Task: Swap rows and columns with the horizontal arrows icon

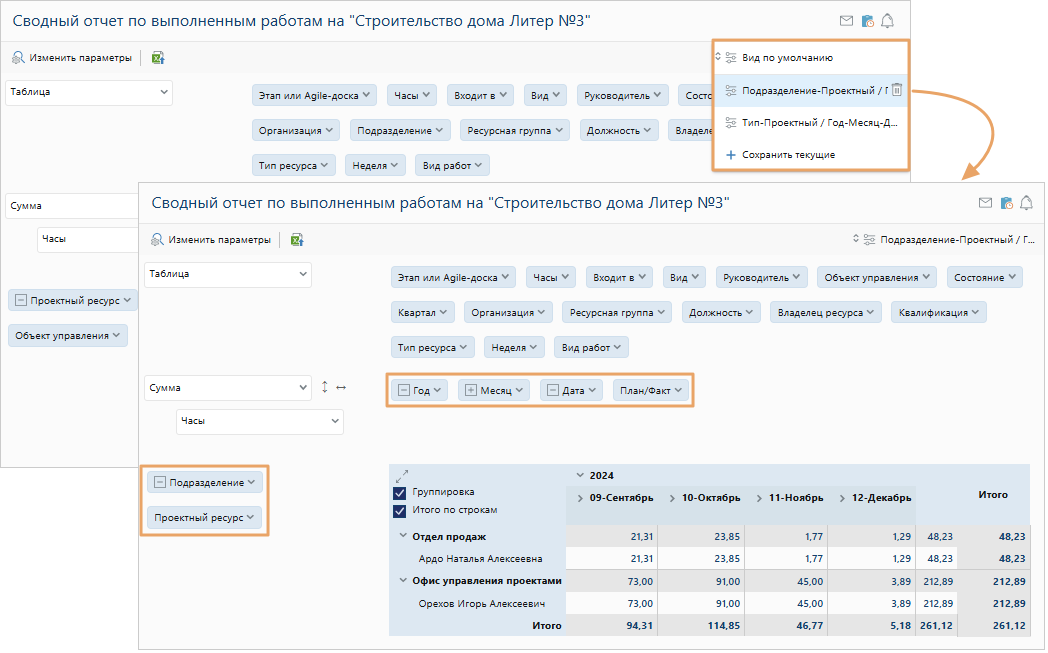Action: 341,387
